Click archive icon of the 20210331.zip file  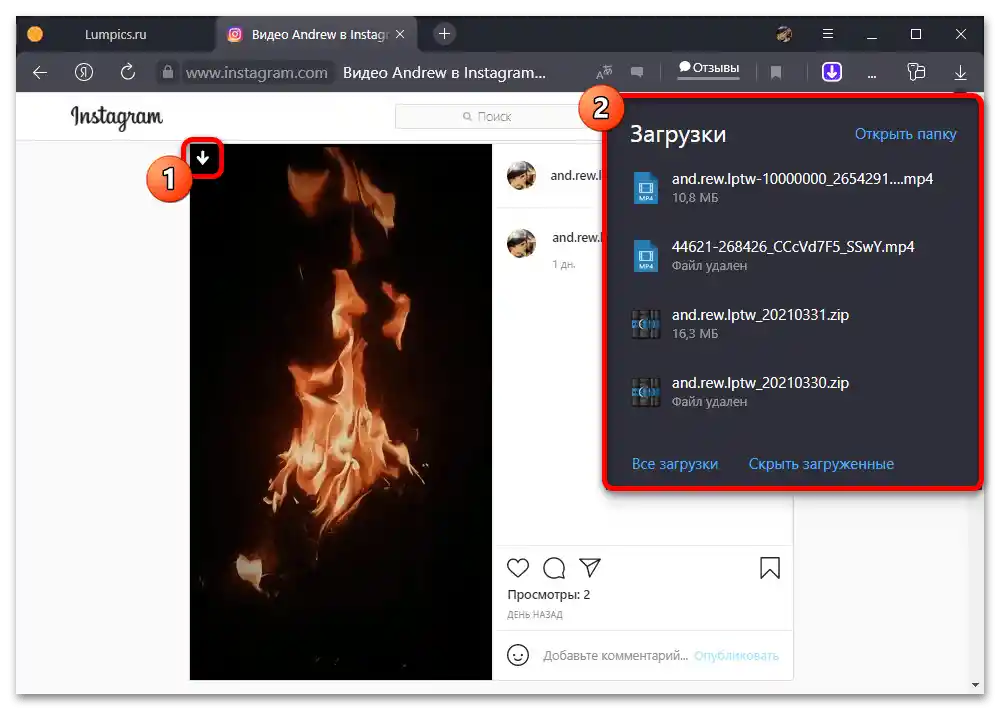coord(645,324)
